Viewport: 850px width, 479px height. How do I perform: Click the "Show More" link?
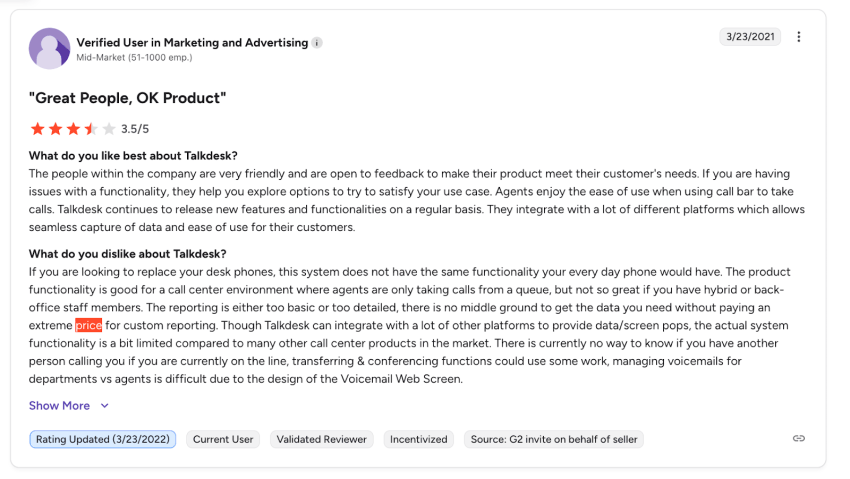[59, 406]
